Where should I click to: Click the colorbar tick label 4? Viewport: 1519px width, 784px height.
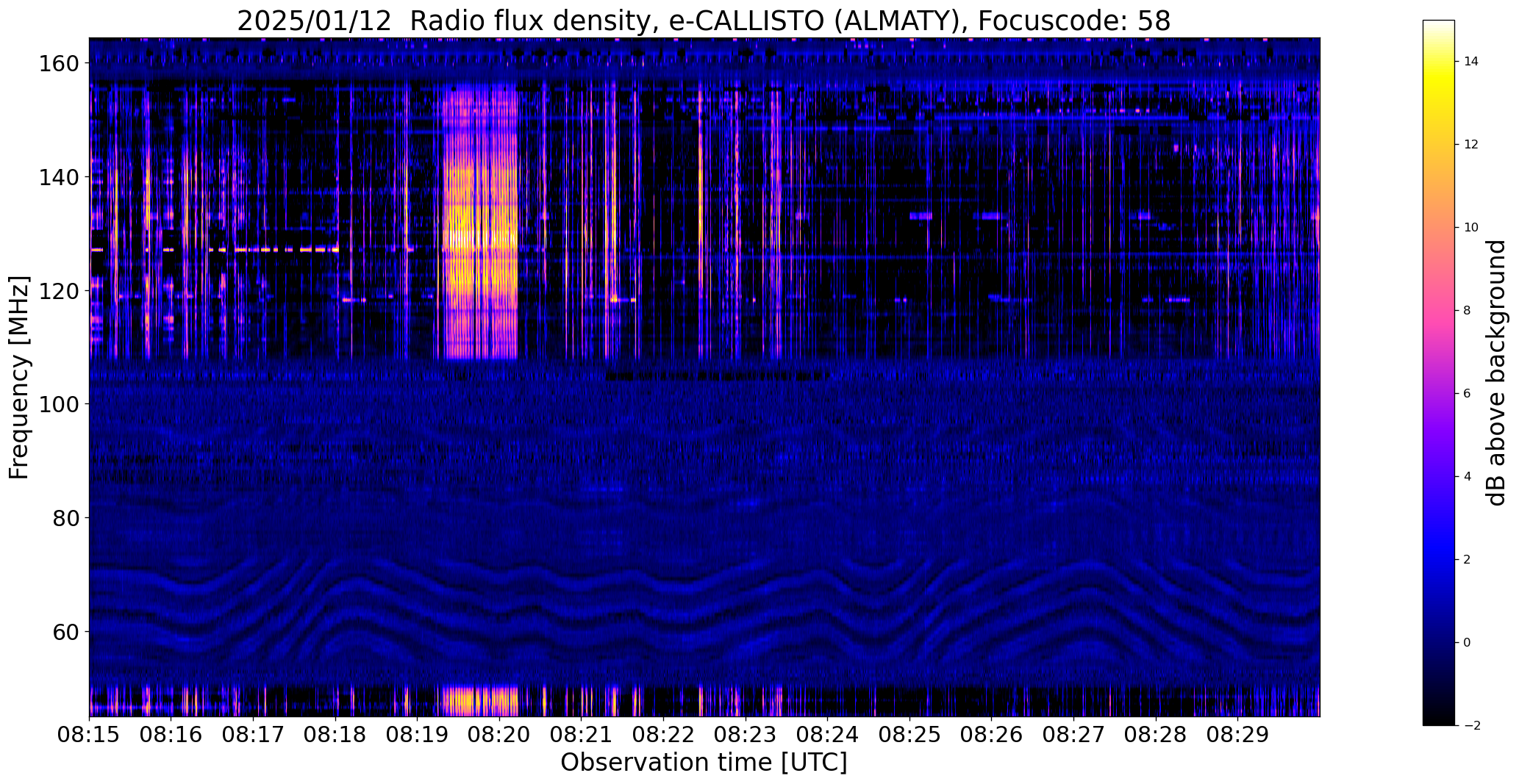point(1468,477)
